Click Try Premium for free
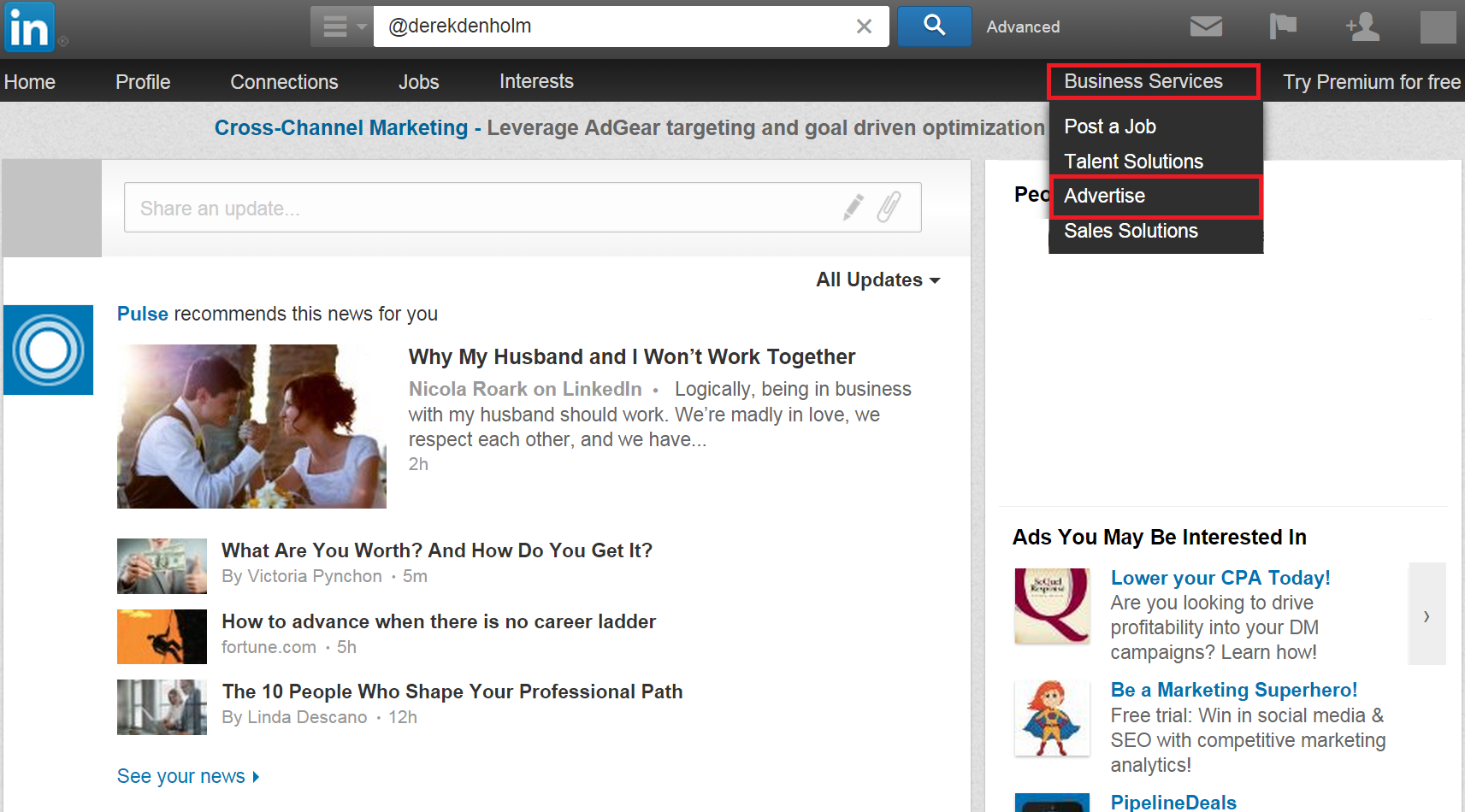Image resolution: width=1465 pixels, height=812 pixels. coord(1370,81)
